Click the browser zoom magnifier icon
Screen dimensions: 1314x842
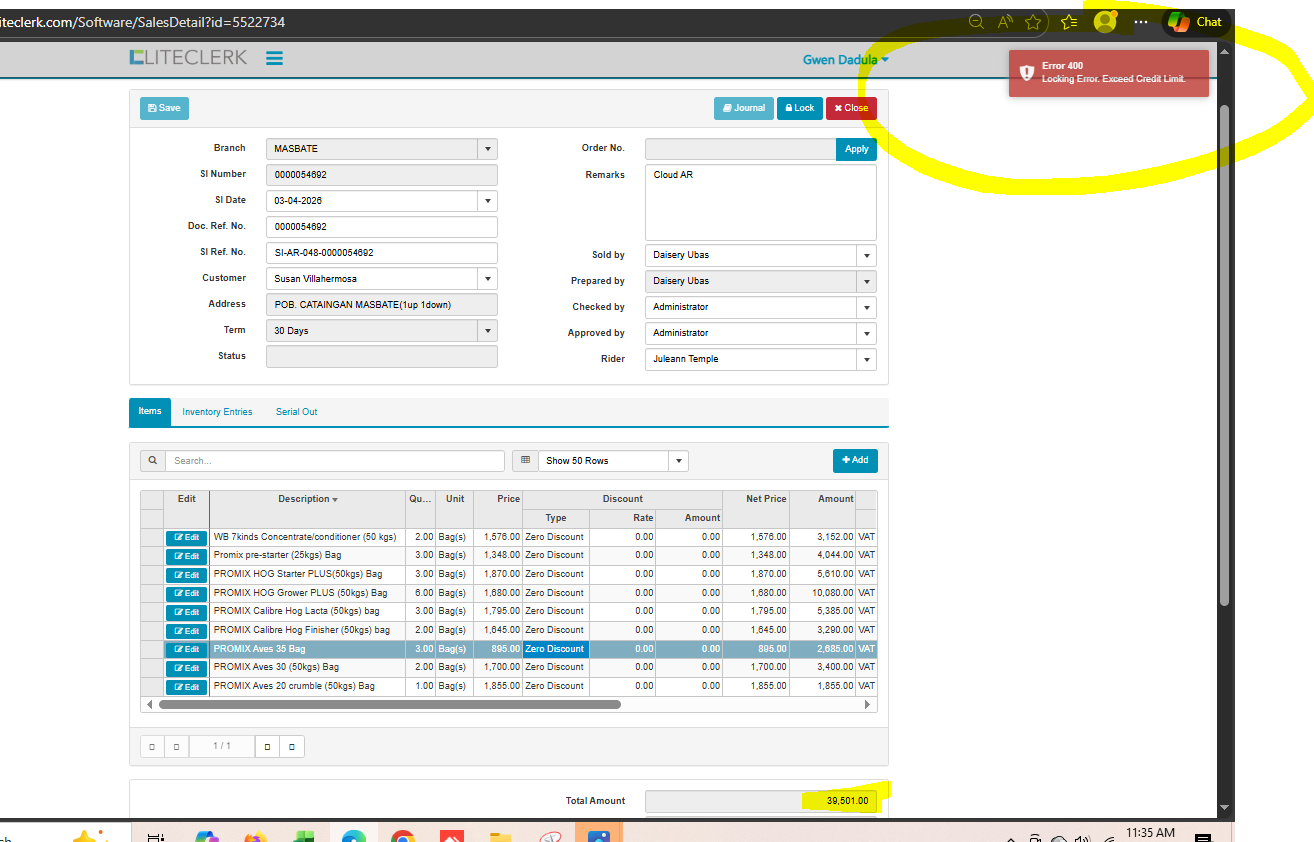coord(976,22)
